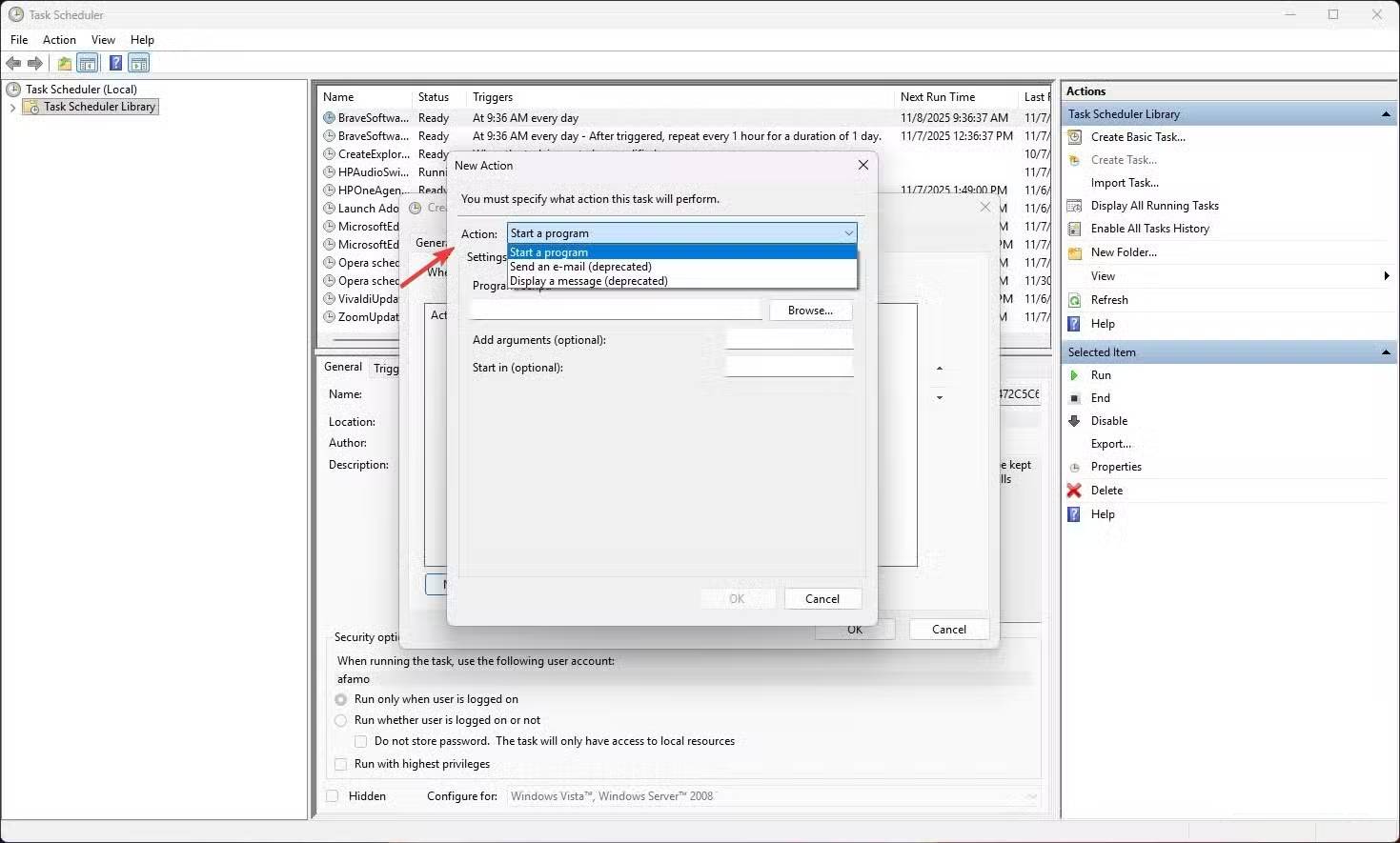Open the 'Configure for' dropdown
Screen dimensions: 1400x843
[774, 796]
